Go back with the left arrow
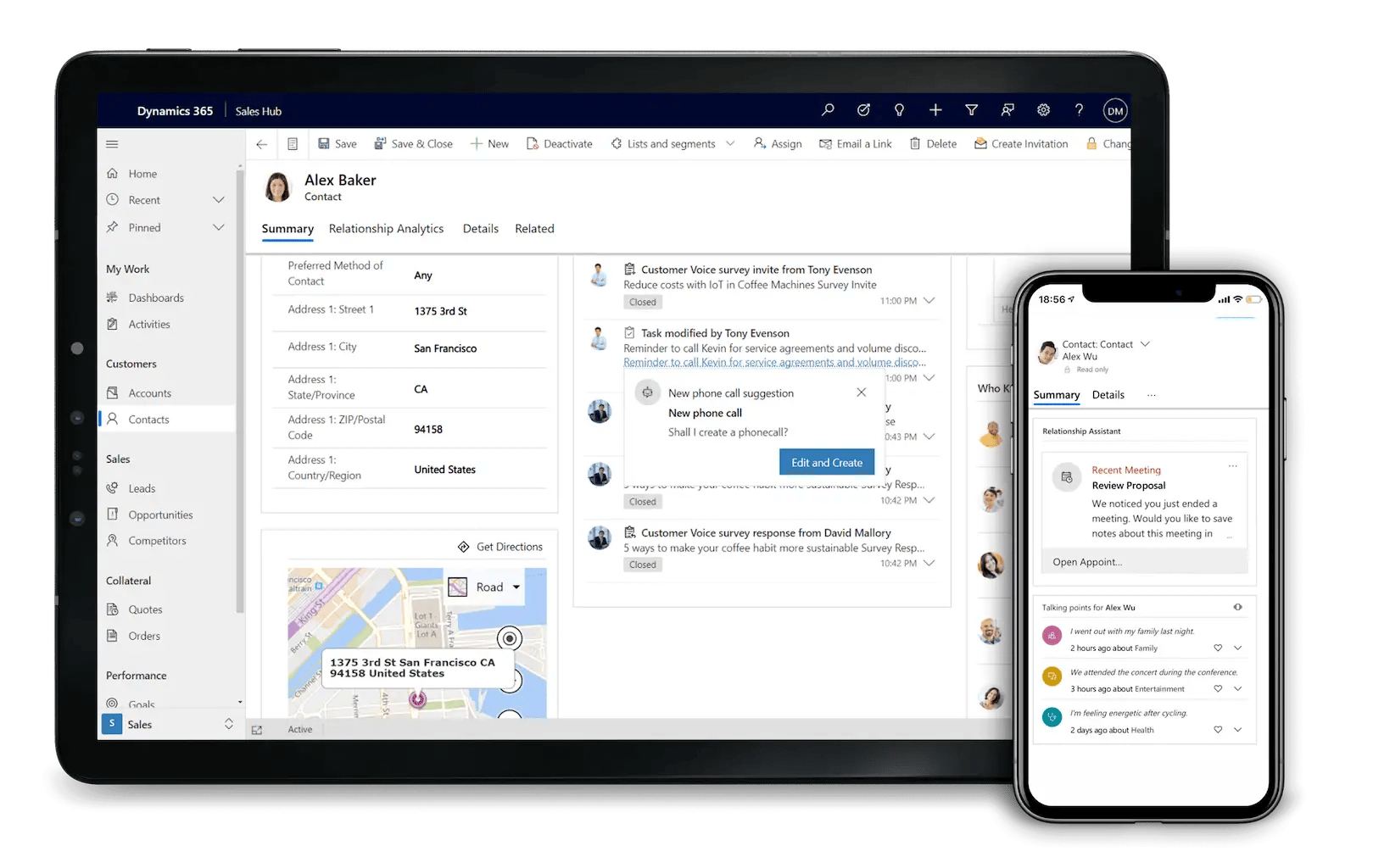Viewport: 1373px width, 868px height. tap(262, 144)
